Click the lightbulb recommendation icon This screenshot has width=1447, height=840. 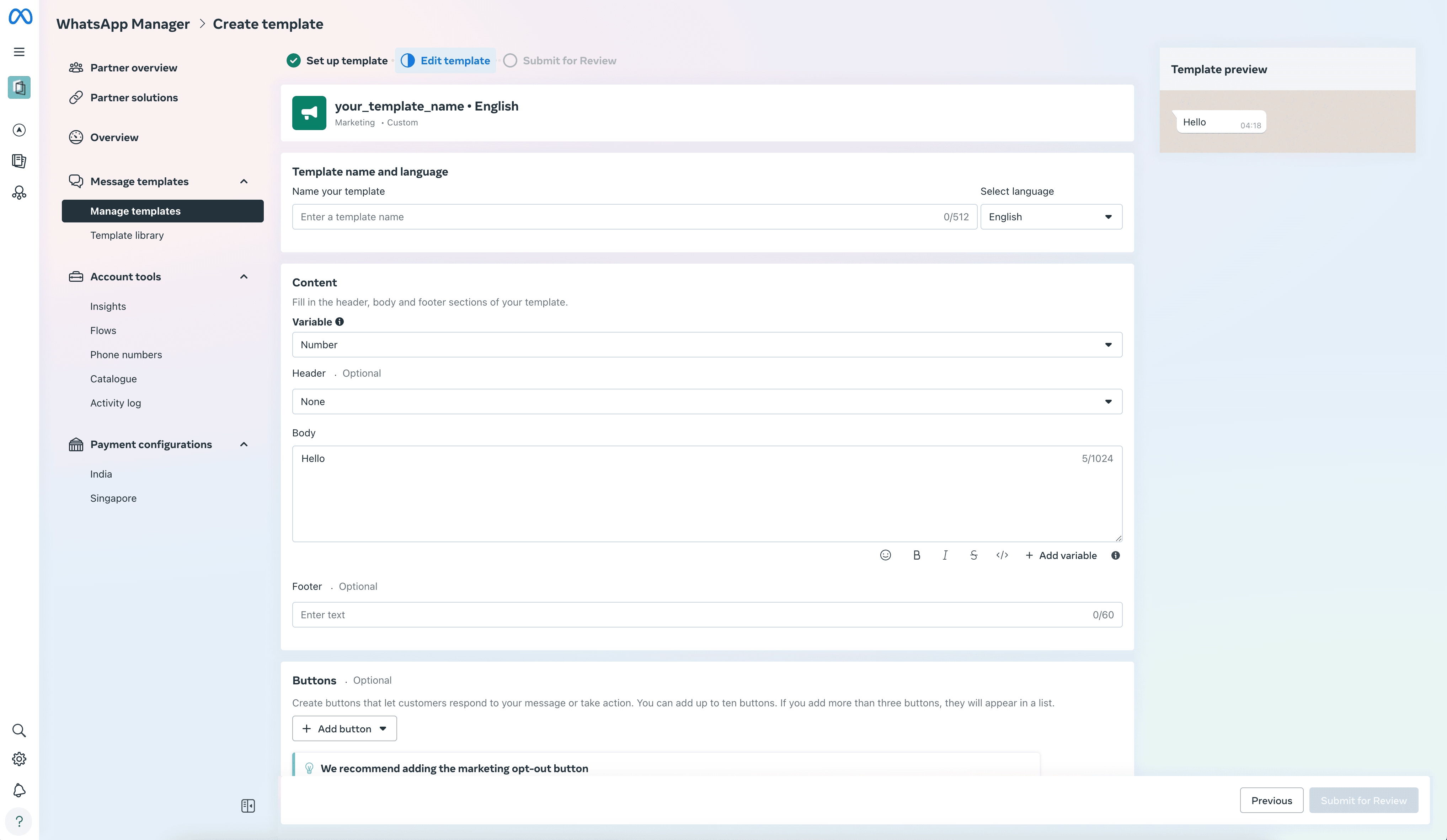[x=309, y=768]
